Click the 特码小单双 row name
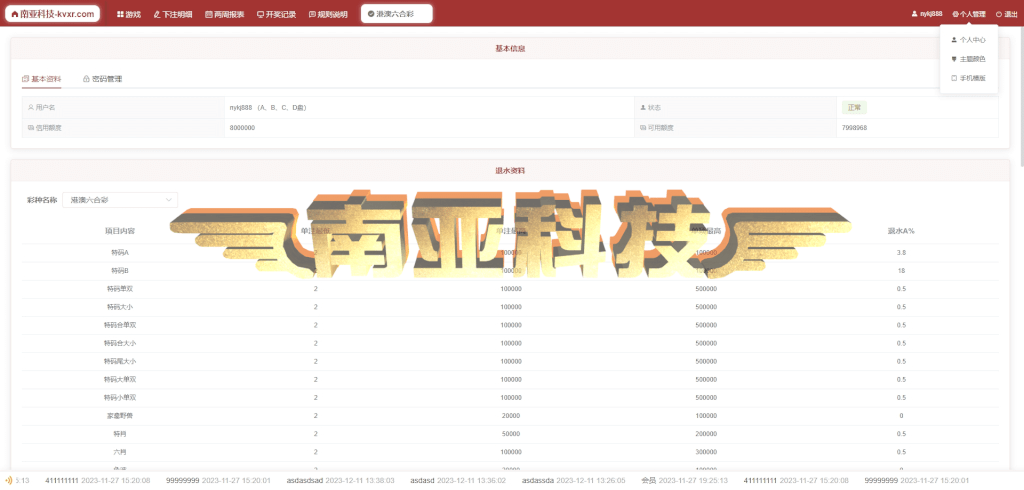The width and height of the screenshot is (1024, 490). click(120, 397)
